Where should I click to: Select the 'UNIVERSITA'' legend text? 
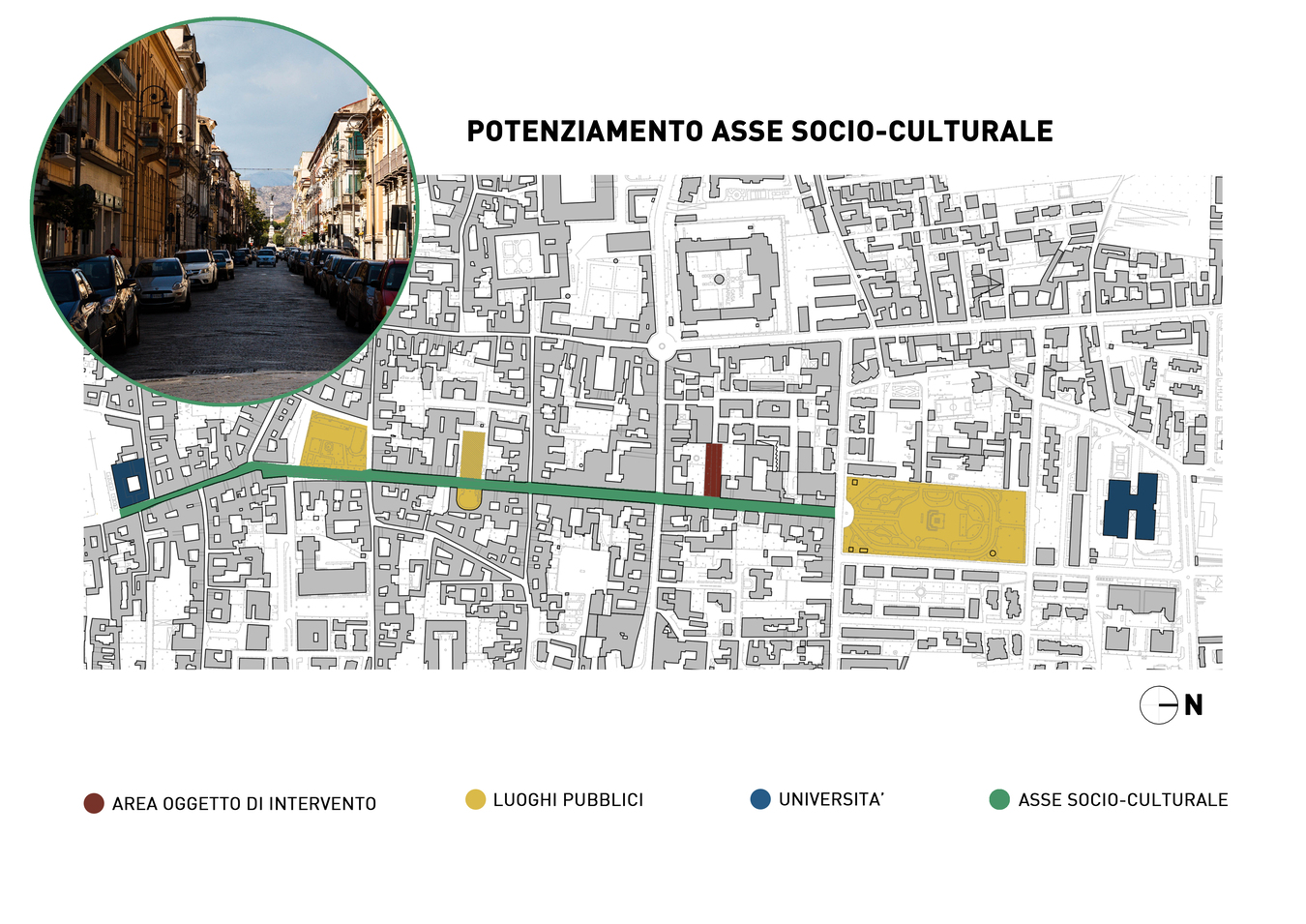(x=831, y=800)
